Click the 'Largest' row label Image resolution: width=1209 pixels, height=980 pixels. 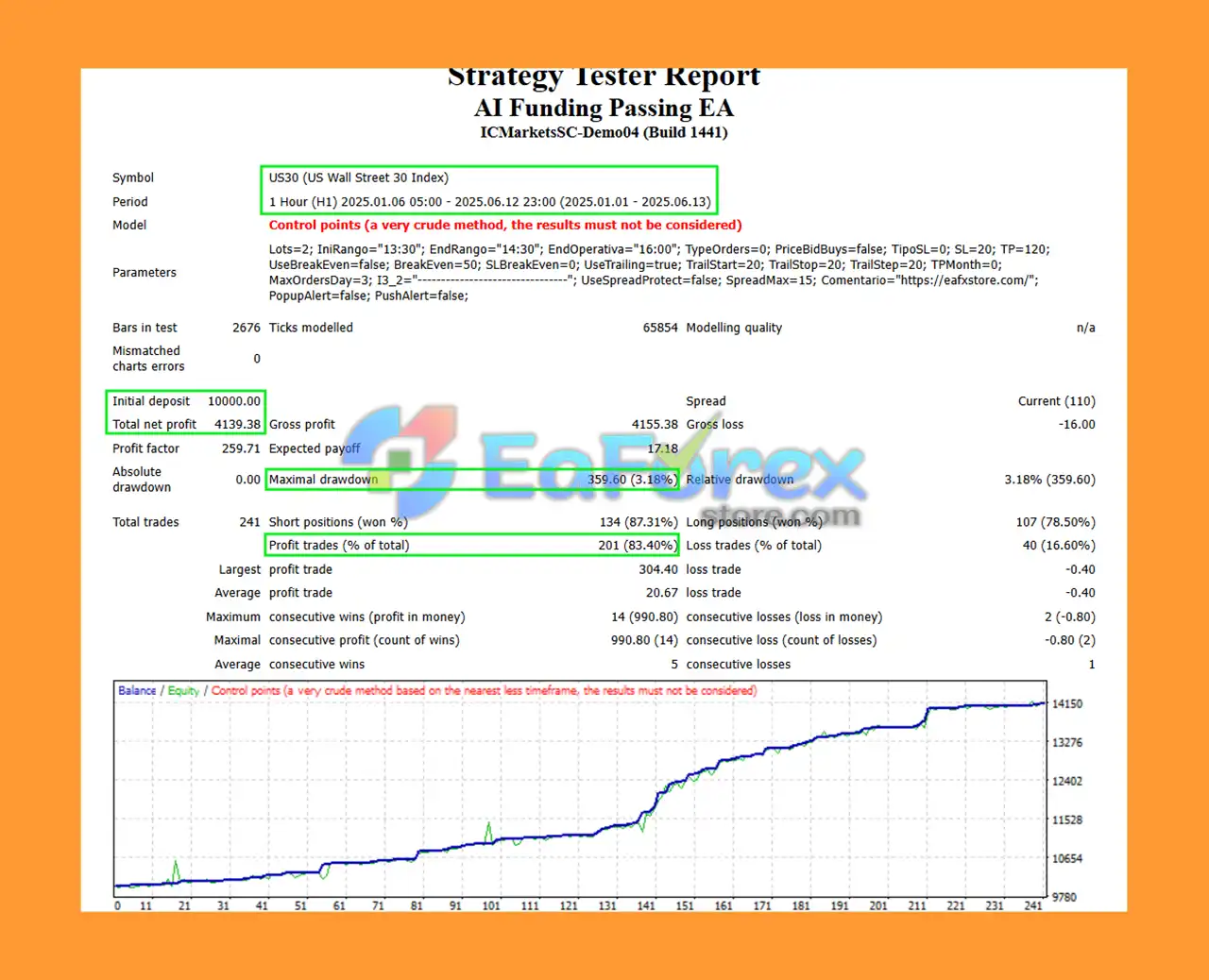(x=239, y=569)
